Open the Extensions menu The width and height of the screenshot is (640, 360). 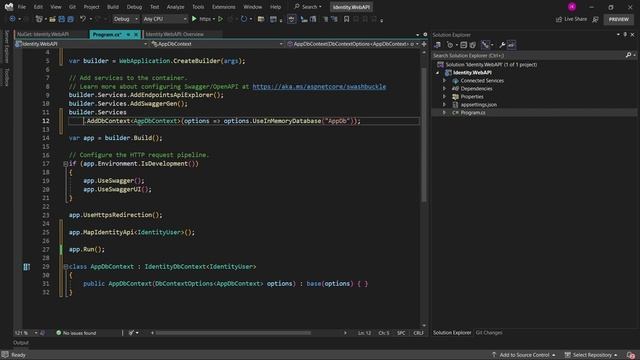click(x=224, y=7)
